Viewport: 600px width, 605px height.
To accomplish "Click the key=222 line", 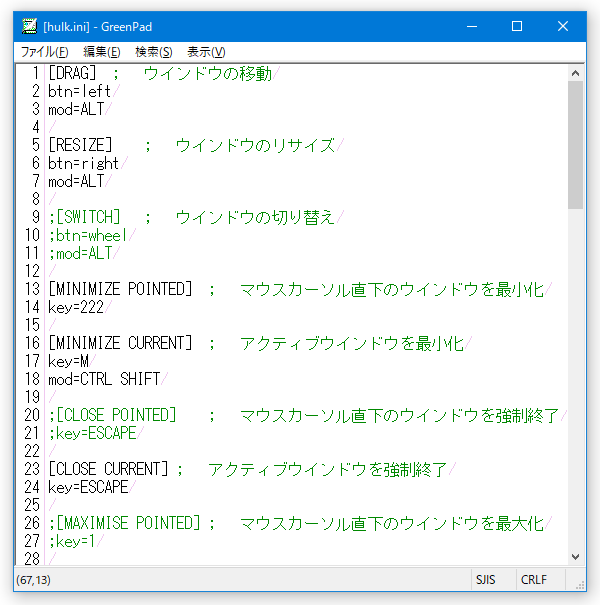I will (76, 307).
